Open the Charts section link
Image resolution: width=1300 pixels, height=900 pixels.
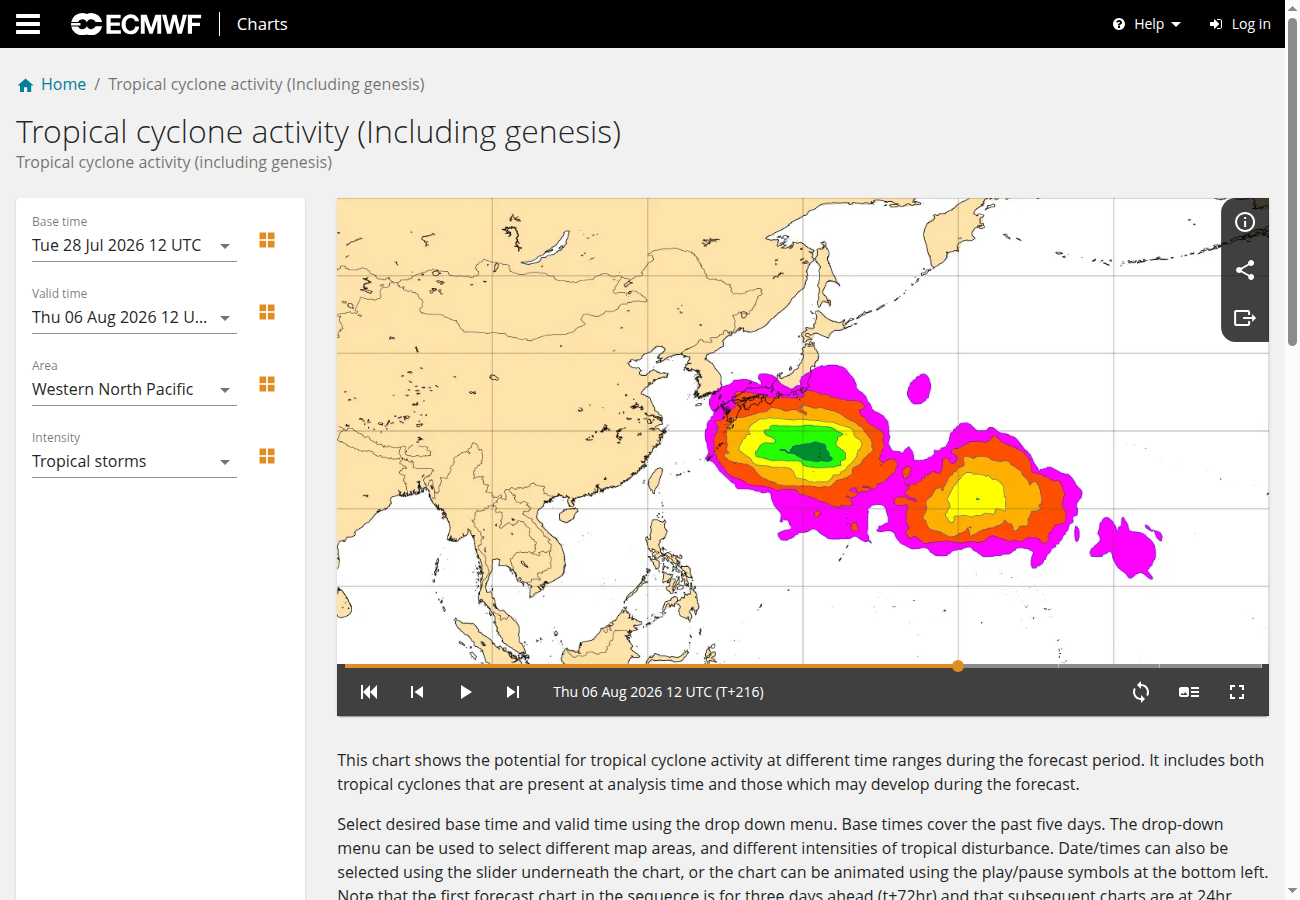coord(262,24)
